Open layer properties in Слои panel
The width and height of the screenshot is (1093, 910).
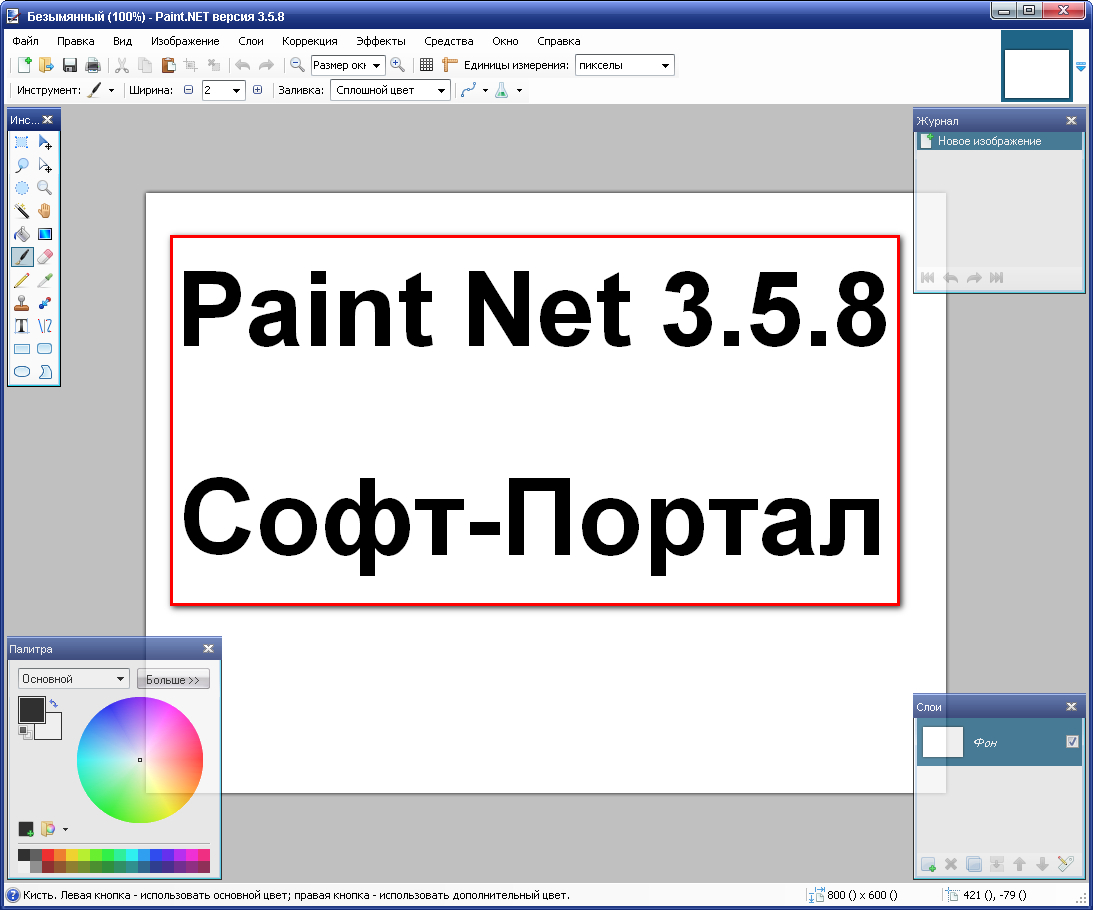click(x=1065, y=864)
